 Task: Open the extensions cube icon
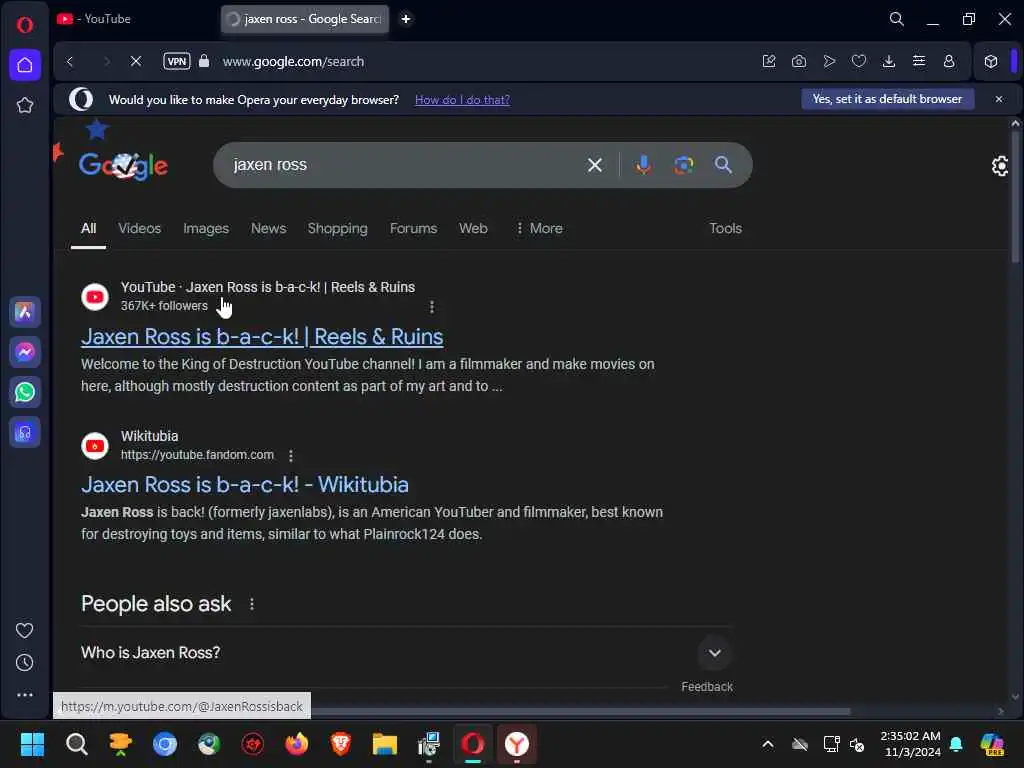pyautogui.click(x=991, y=61)
